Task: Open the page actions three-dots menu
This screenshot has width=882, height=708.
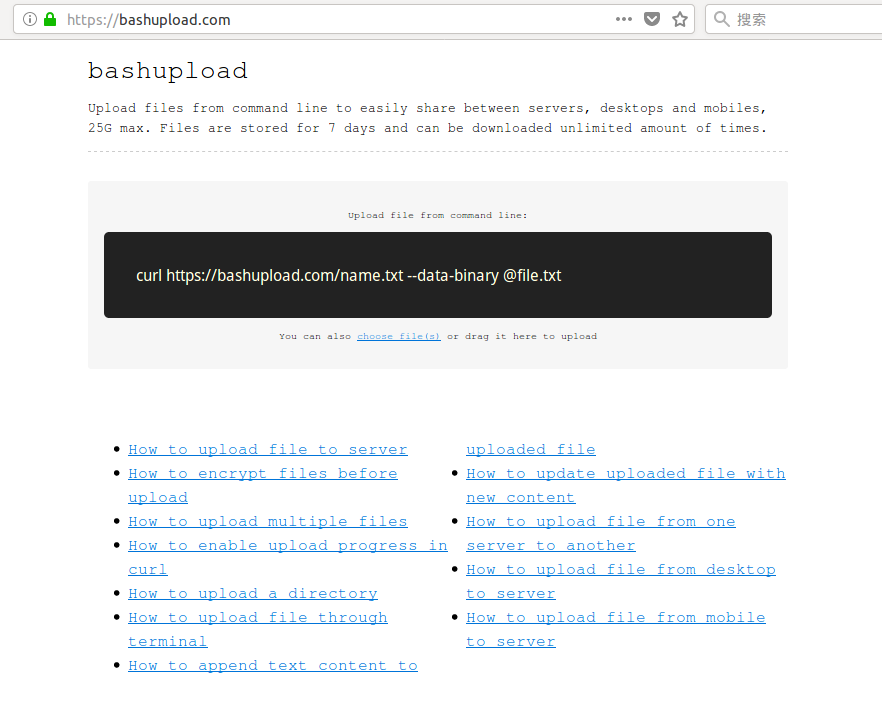Action: (x=624, y=19)
